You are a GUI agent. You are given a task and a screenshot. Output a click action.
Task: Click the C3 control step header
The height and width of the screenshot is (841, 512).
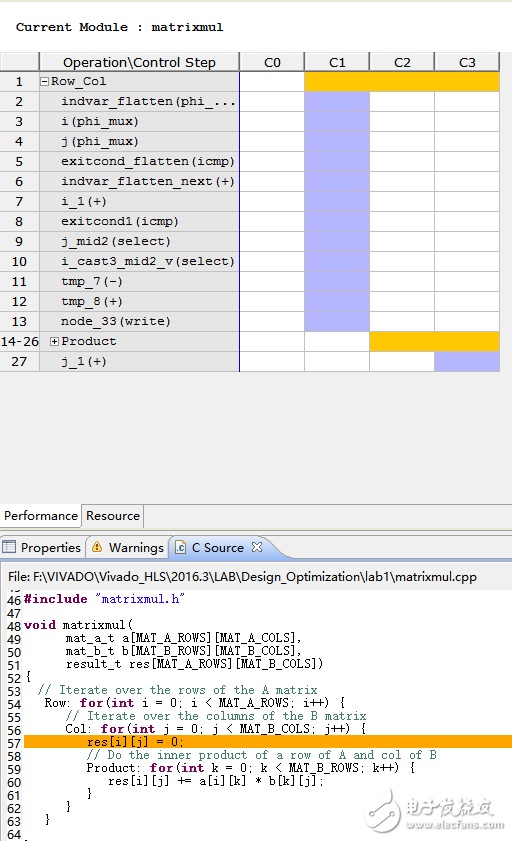[467, 62]
